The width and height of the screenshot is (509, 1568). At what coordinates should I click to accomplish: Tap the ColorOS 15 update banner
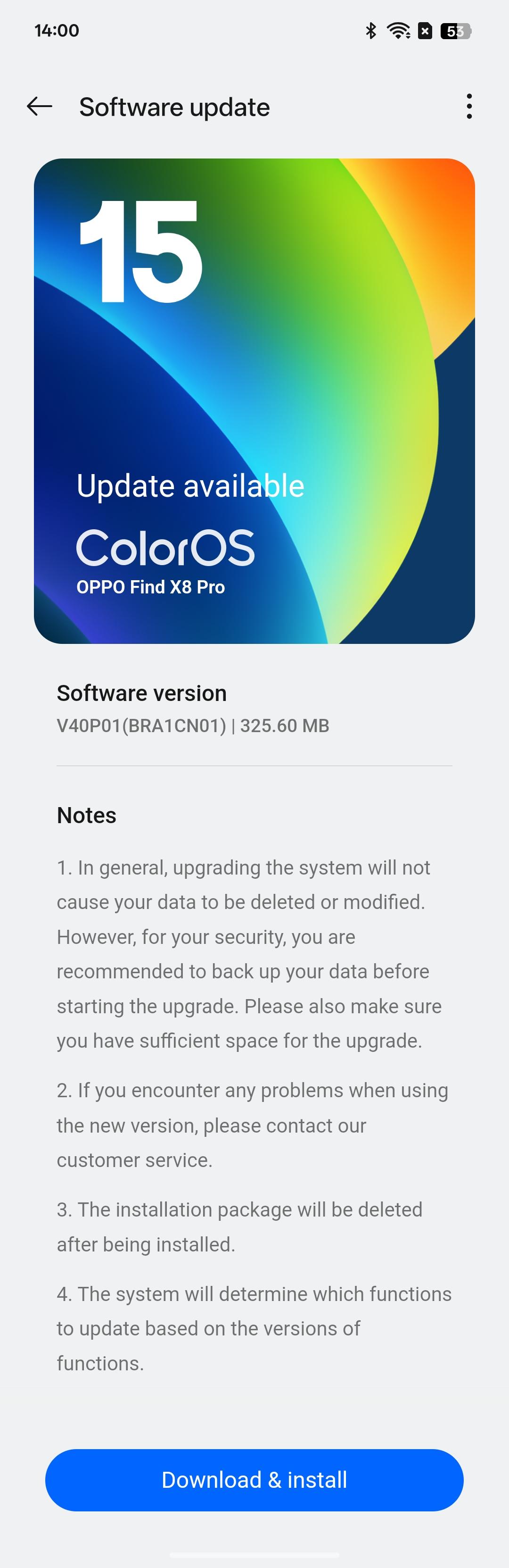click(254, 401)
